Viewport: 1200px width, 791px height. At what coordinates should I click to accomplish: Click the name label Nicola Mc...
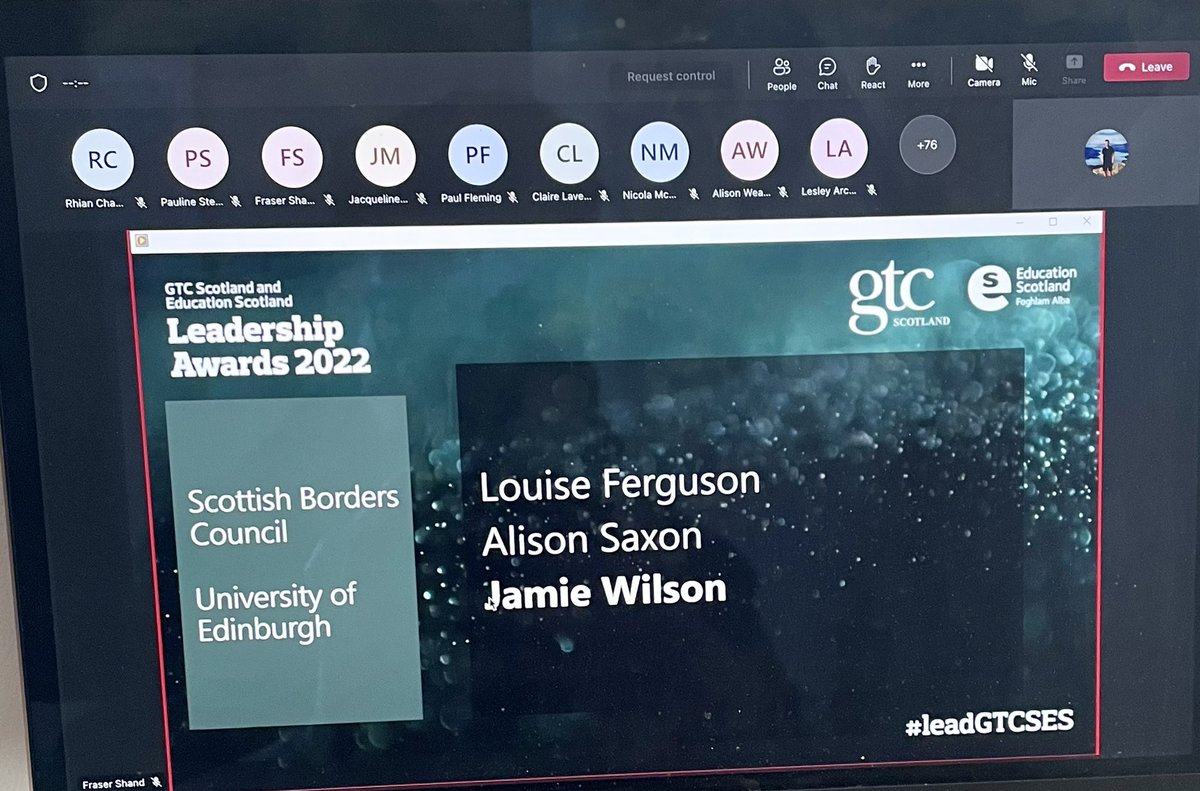coord(650,195)
